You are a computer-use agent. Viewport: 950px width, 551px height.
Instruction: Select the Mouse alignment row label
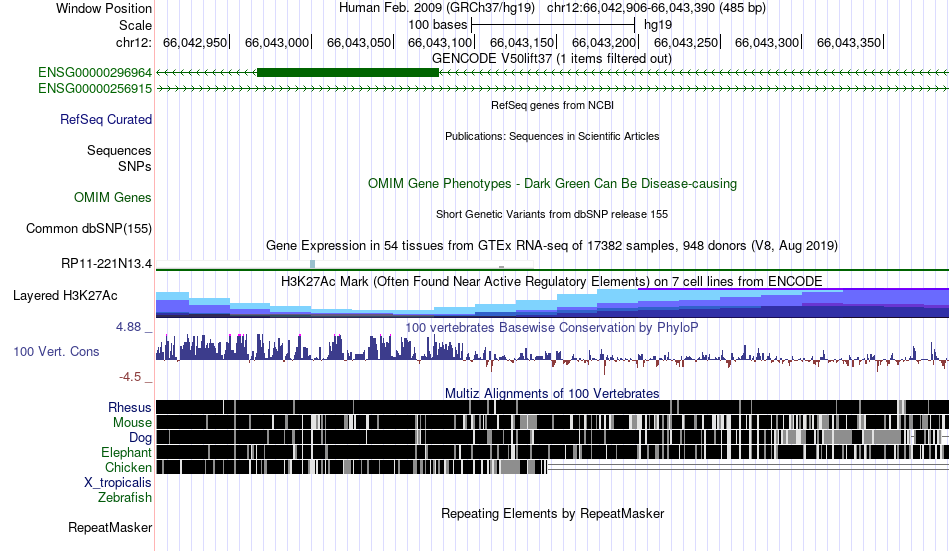tap(132, 422)
